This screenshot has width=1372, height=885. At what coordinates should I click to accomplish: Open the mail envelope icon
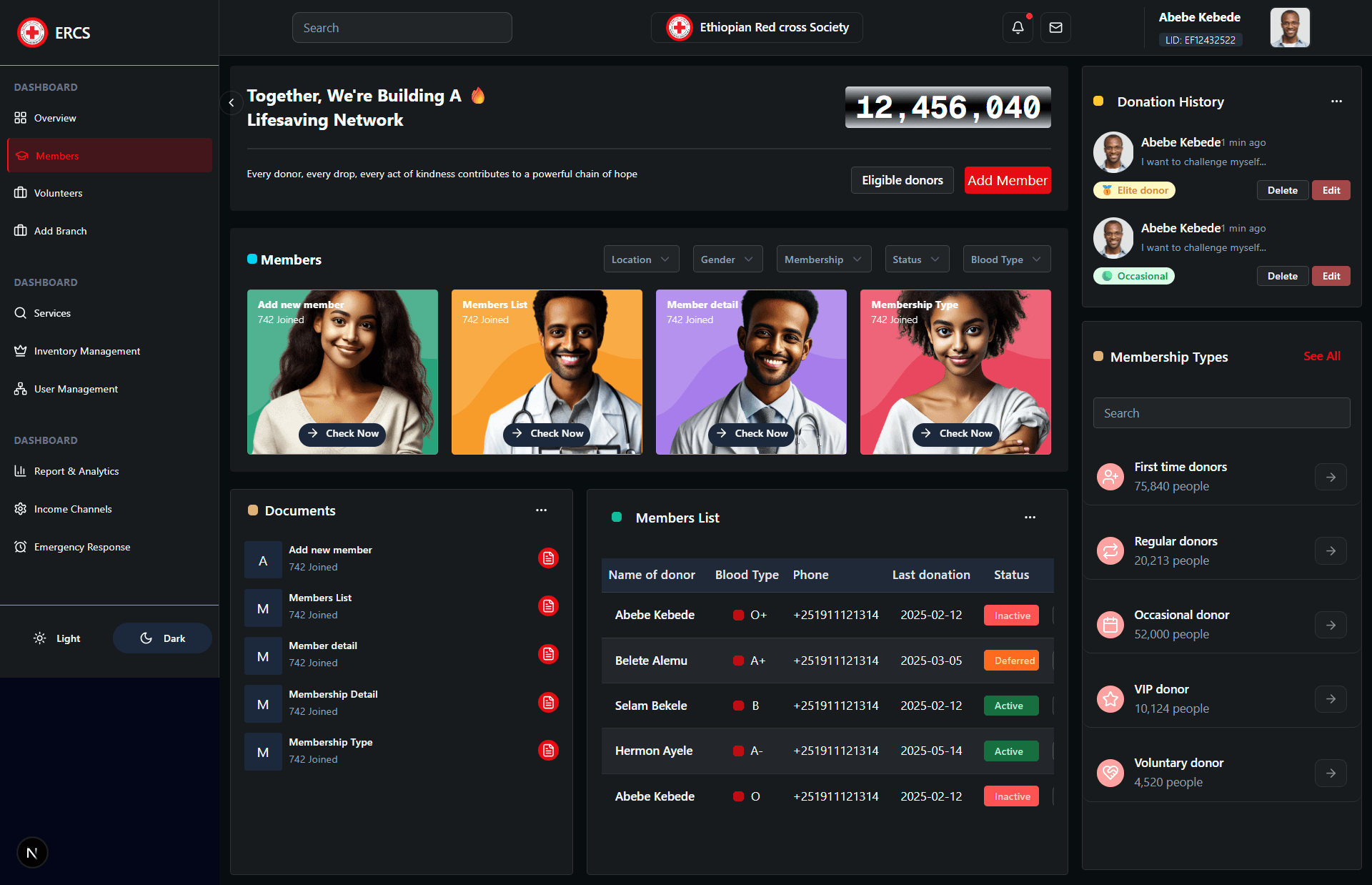point(1055,28)
